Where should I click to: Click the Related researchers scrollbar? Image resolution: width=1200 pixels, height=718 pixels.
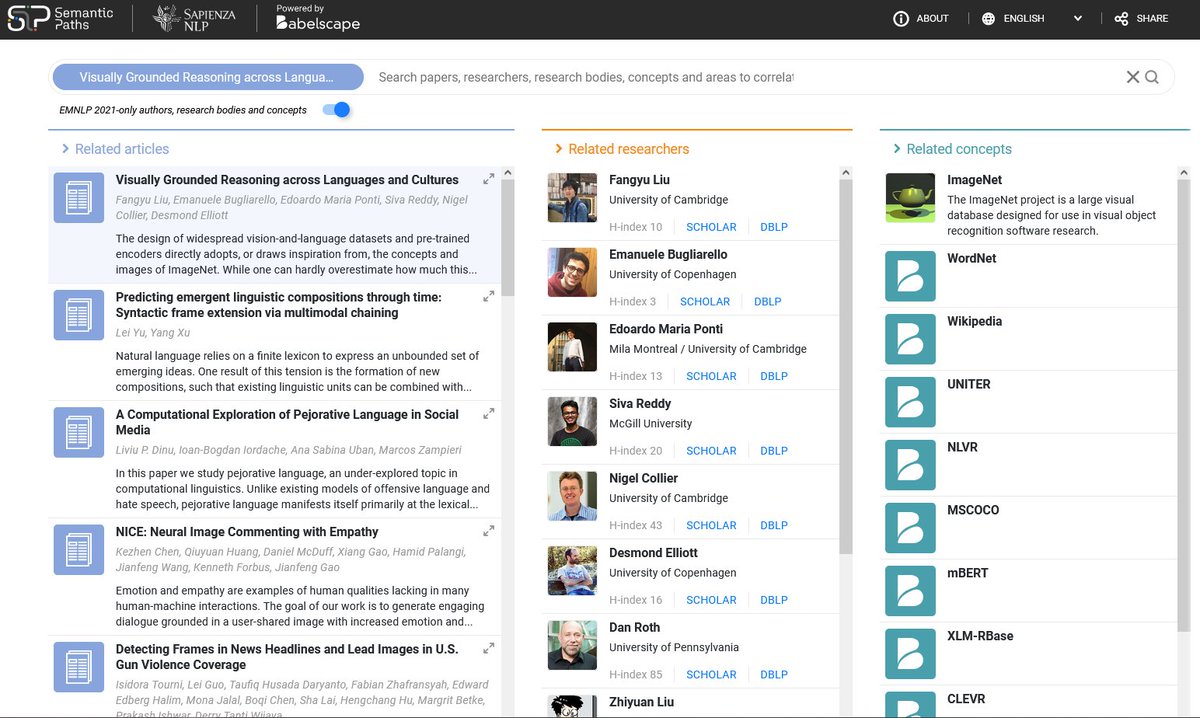point(846,366)
